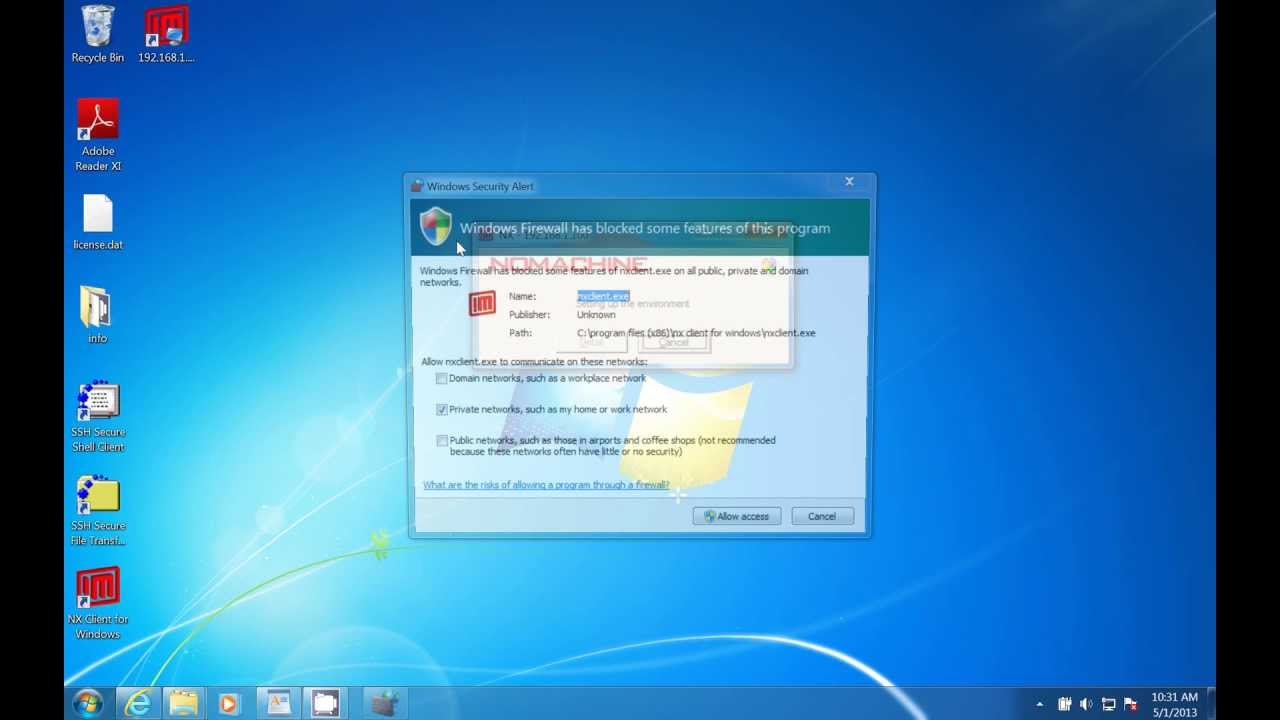Image resolution: width=1280 pixels, height=720 pixels.
Task: Open the network connection tray icon
Action: point(1108,704)
